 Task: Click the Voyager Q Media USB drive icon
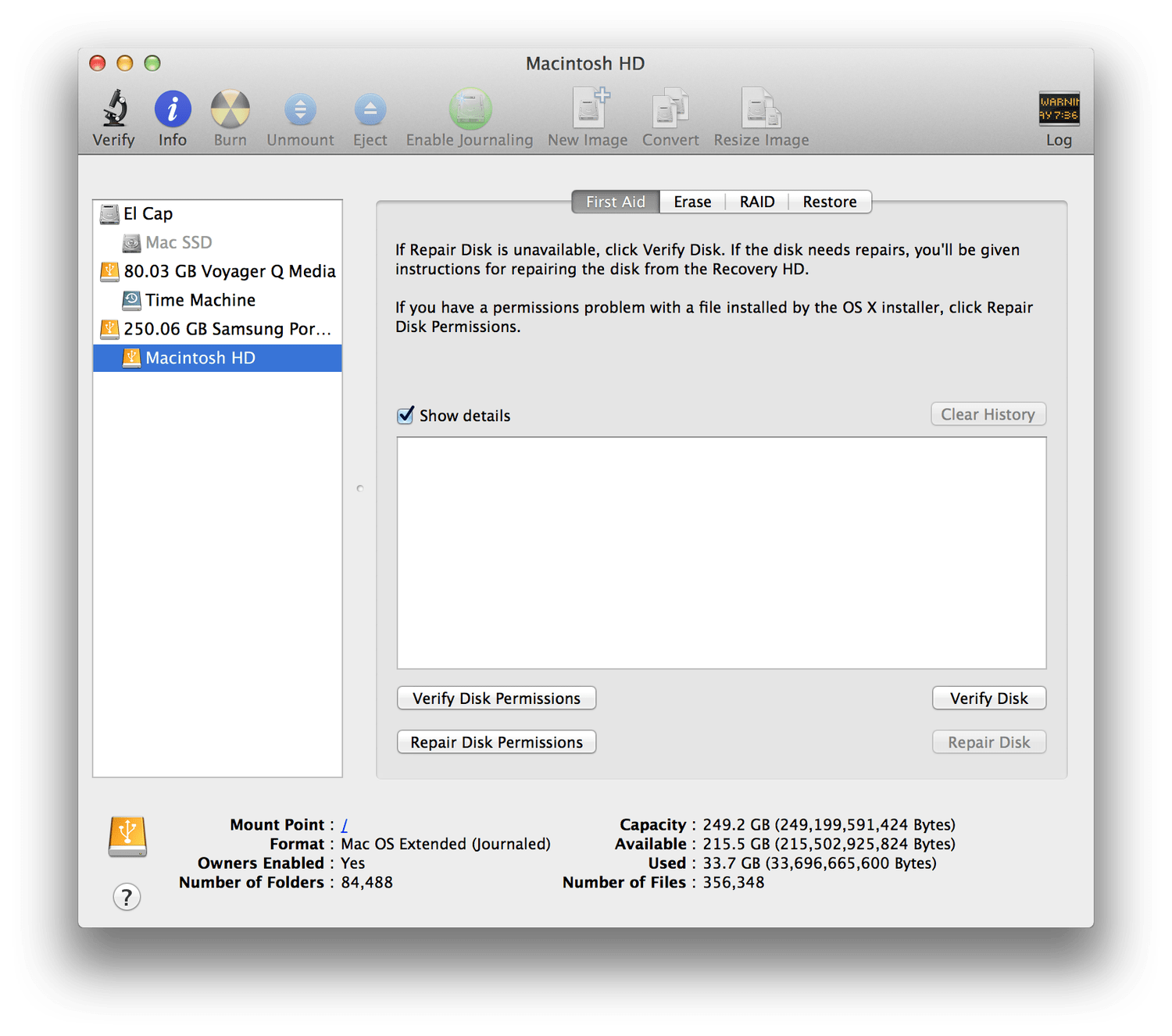click(x=109, y=272)
